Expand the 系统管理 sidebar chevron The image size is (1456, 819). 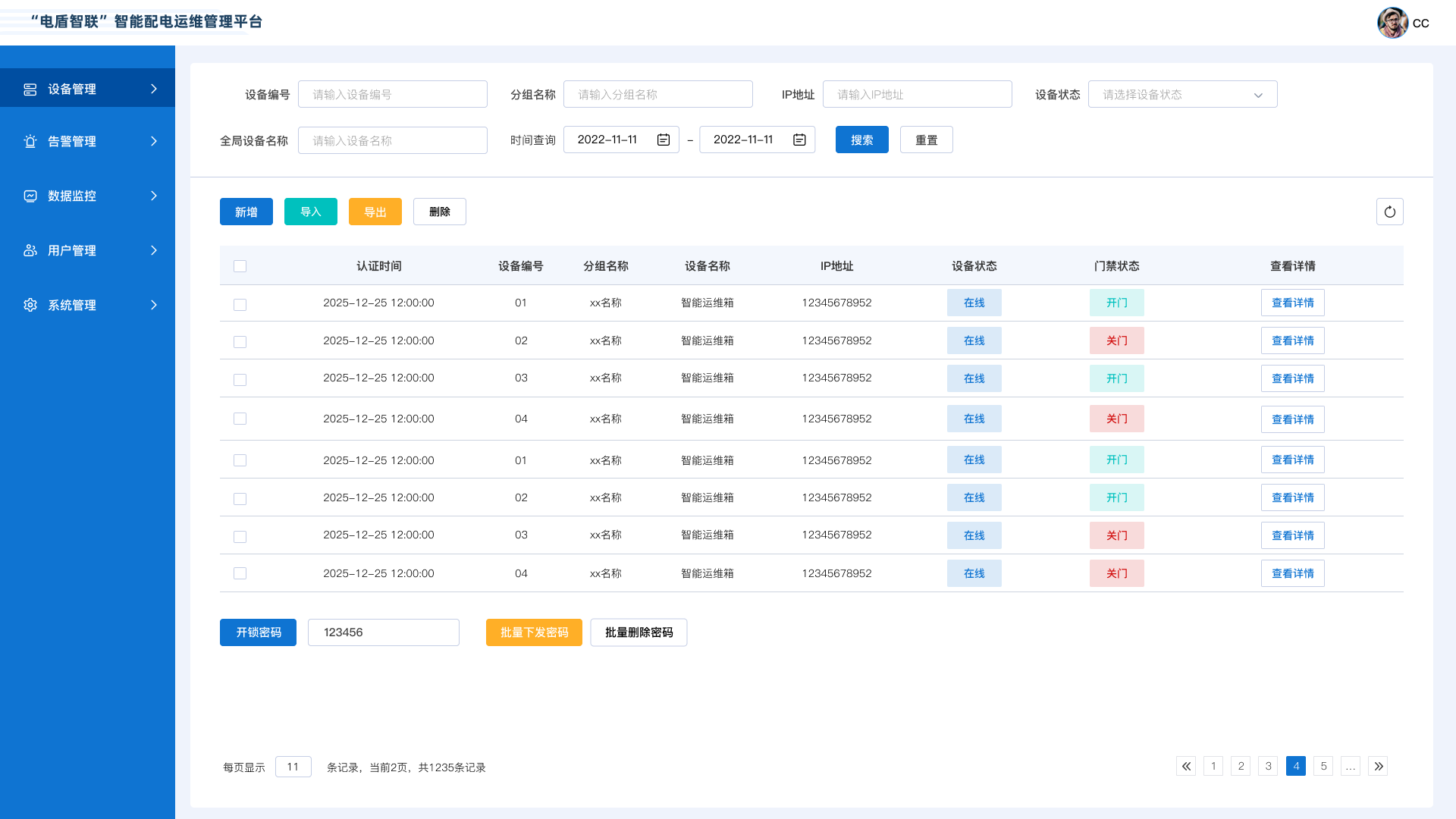tap(155, 305)
